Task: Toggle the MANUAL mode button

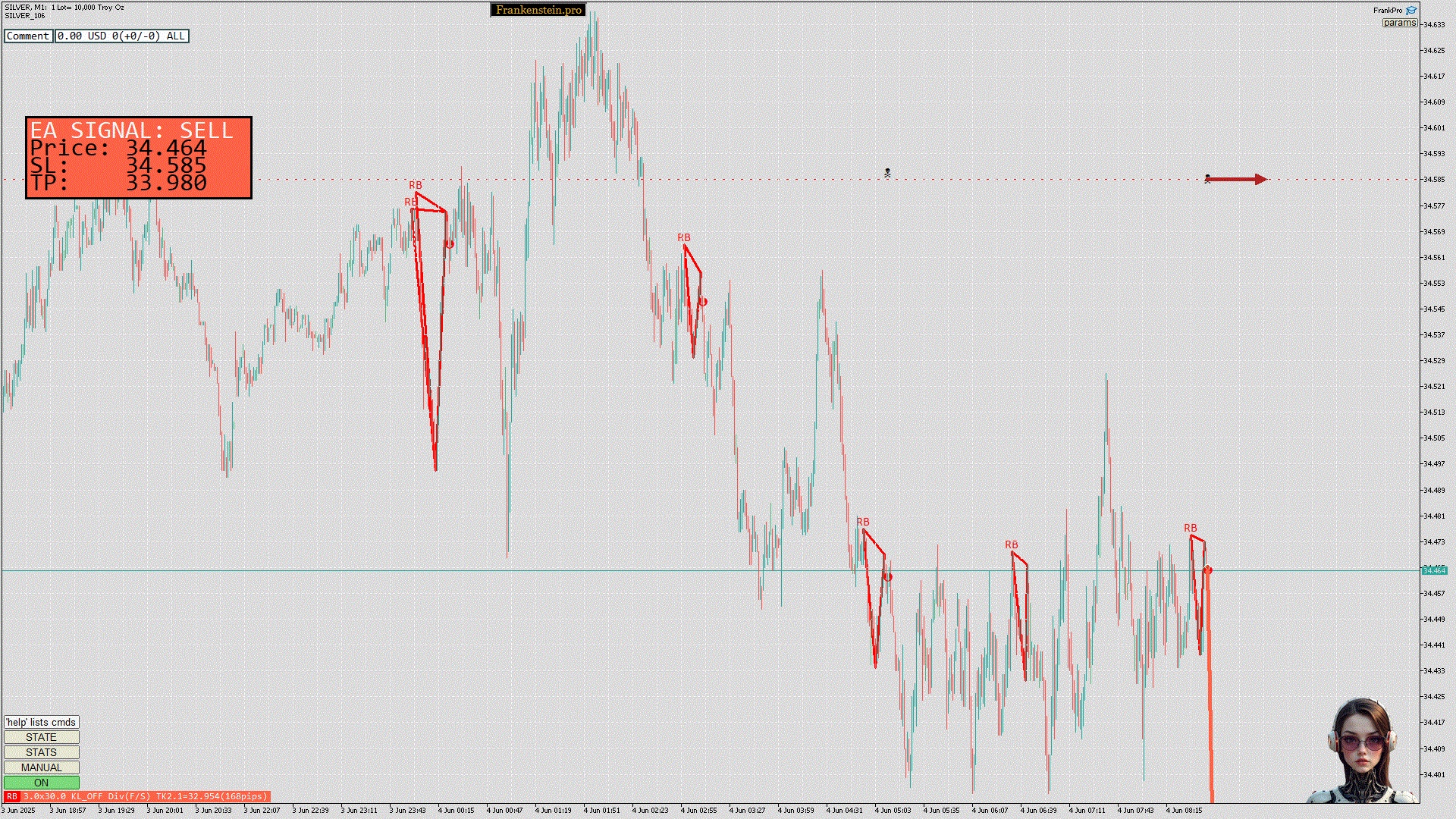Action: coord(41,767)
